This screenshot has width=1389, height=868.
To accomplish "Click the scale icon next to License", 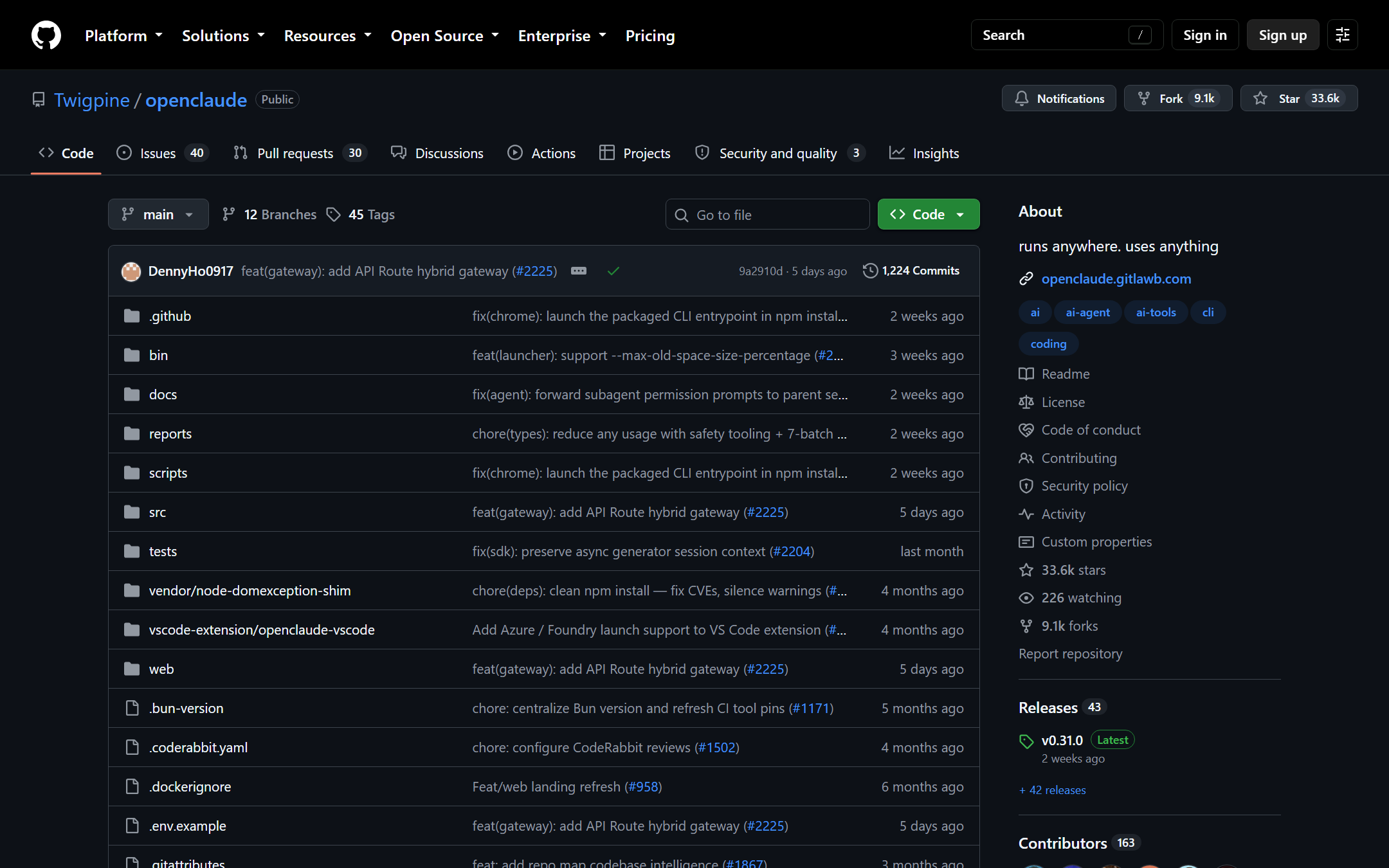I will pyautogui.click(x=1026, y=402).
